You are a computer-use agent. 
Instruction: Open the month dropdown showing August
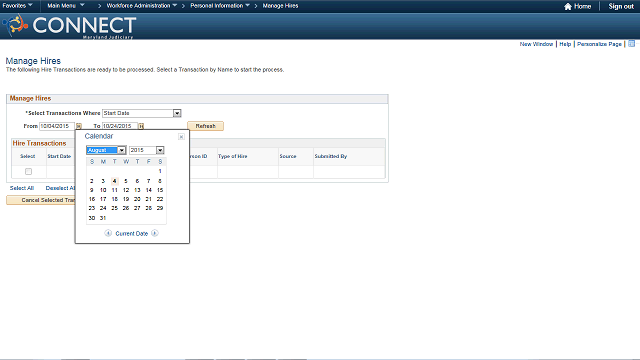click(106, 150)
